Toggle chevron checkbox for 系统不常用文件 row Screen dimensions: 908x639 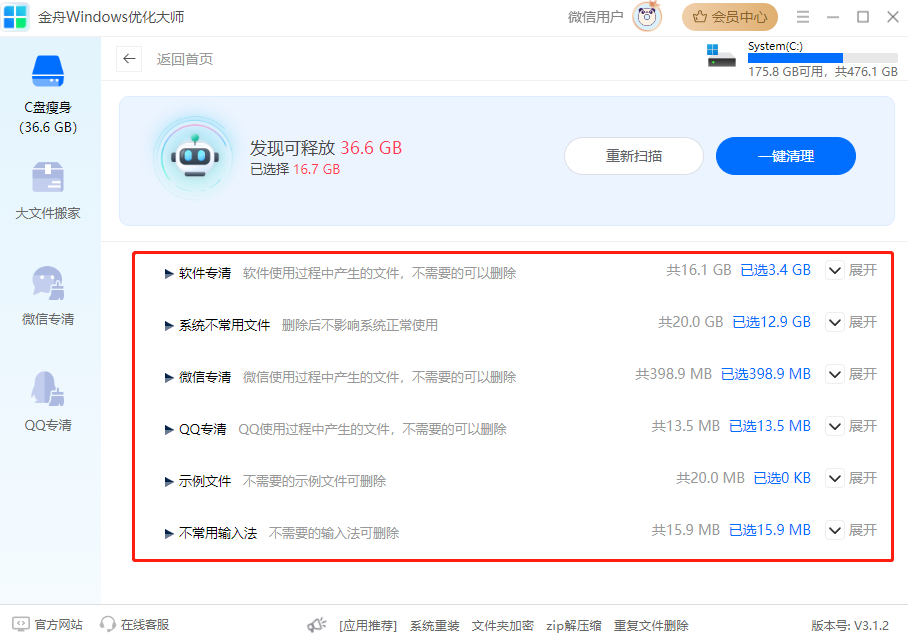(x=834, y=322)
